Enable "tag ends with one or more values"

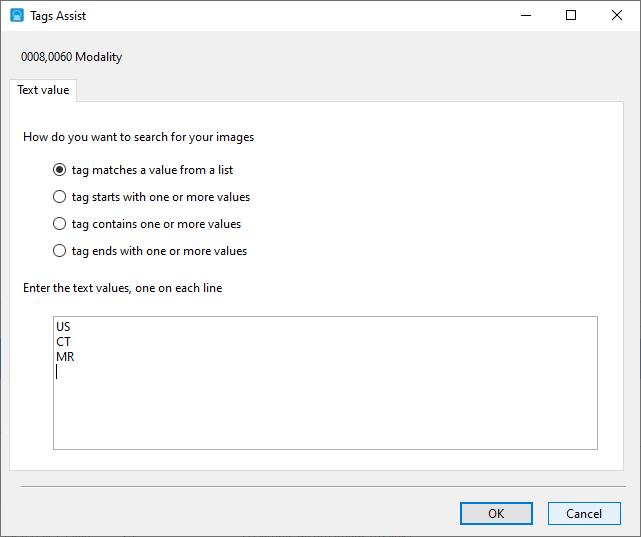tap(60, 251)
